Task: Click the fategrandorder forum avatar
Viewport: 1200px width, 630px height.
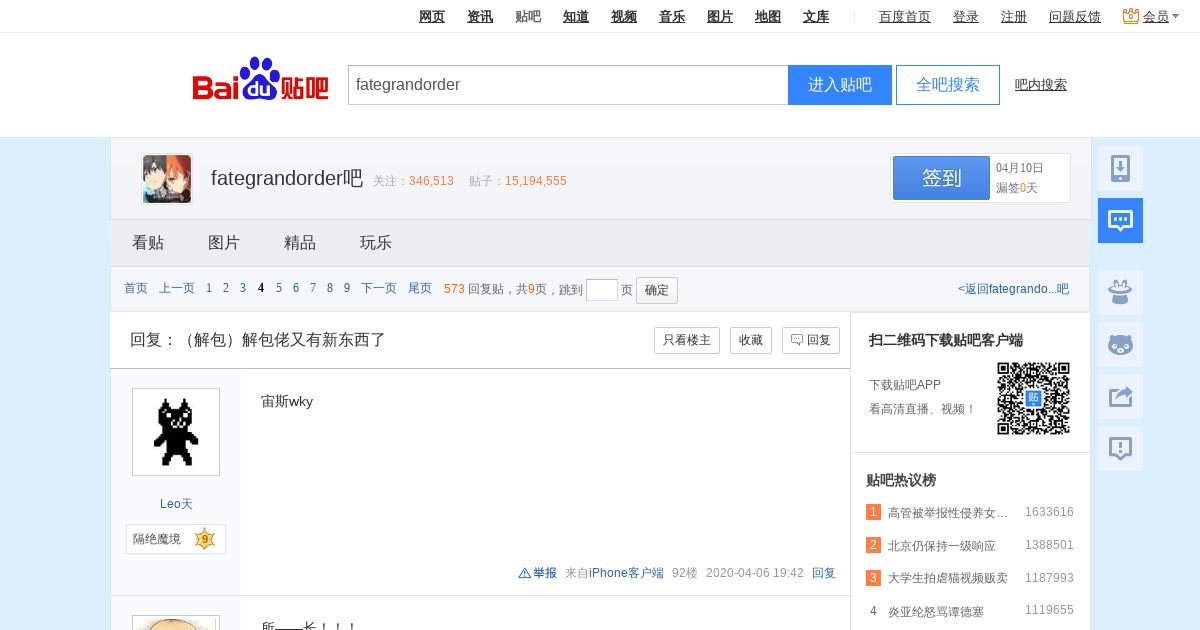Action: (x=167, y=179)
